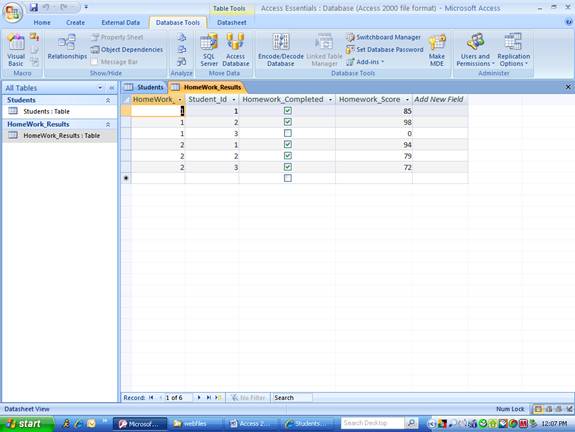Viewport: 575px width, 432px height.
Task: Show Object Dependencies pane
Action: (127, 50)
